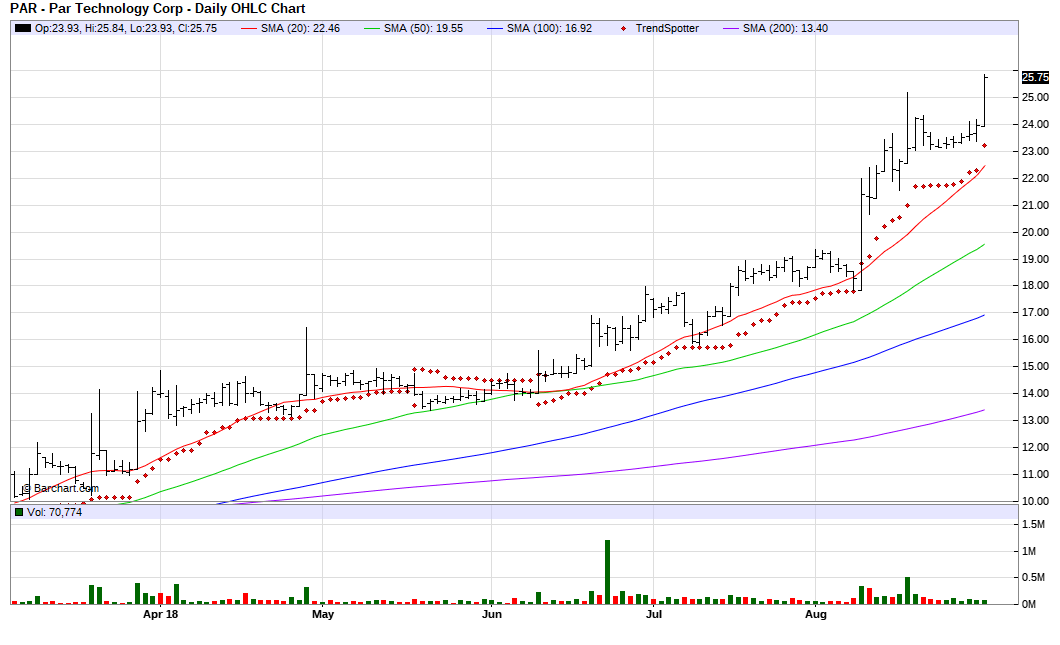Click the 18.00 price axis label
1060x645 pixels.
coord(1035,285)
